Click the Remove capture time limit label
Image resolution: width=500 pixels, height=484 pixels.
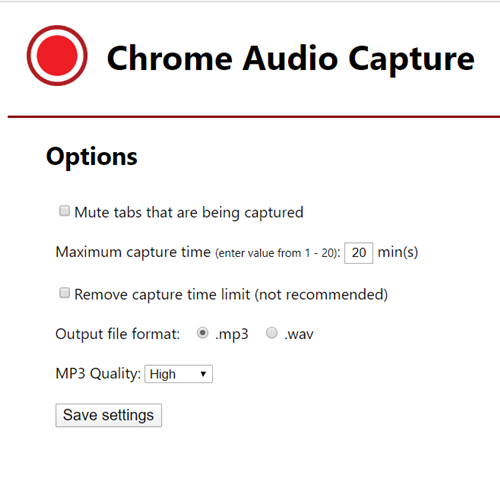231,295
